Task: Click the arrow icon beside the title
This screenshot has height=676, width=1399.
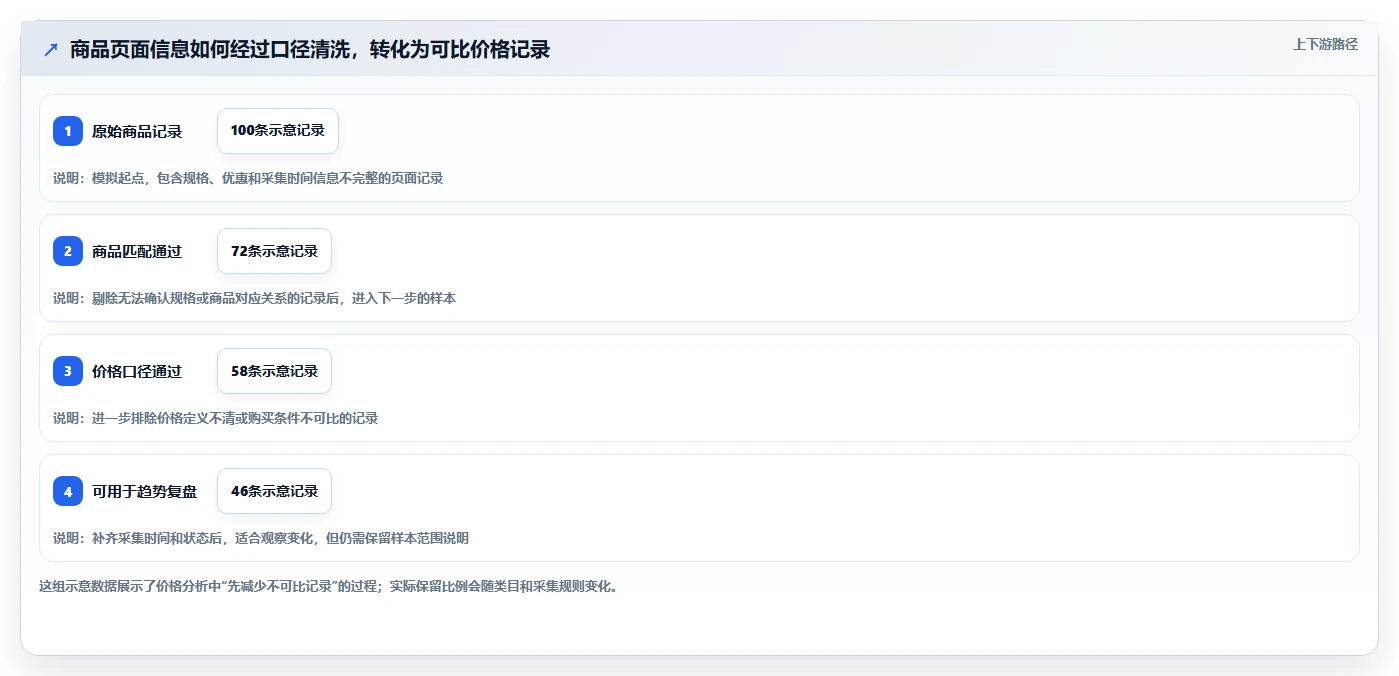Action: (51, 49)
